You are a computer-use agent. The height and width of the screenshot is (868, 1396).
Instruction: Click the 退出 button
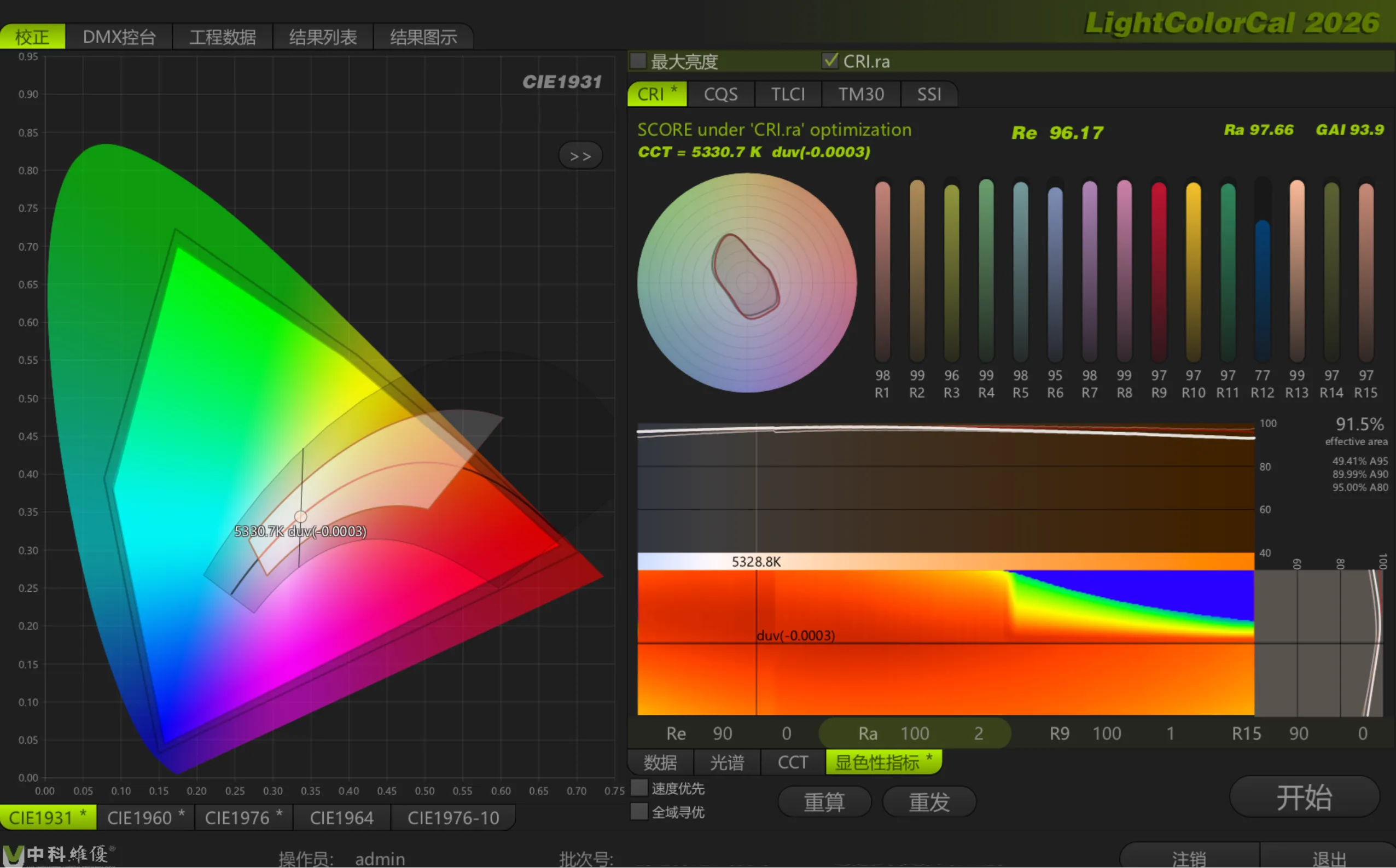coord(1329,857)
